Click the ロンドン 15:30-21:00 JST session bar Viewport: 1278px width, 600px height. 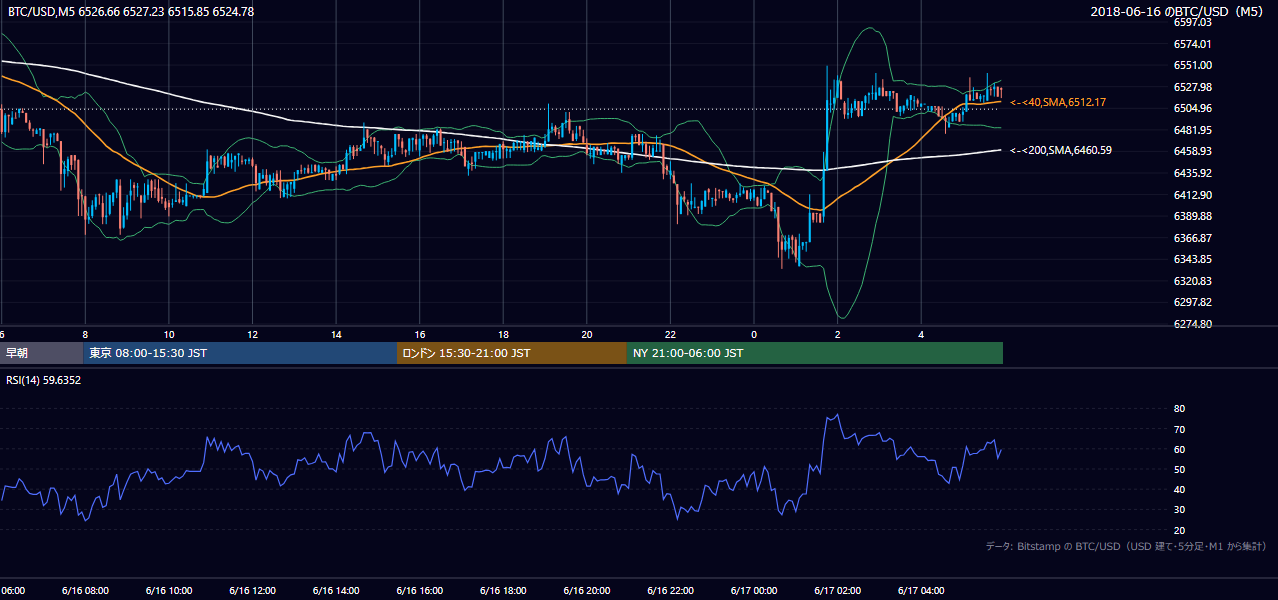(x=512, y=353)
